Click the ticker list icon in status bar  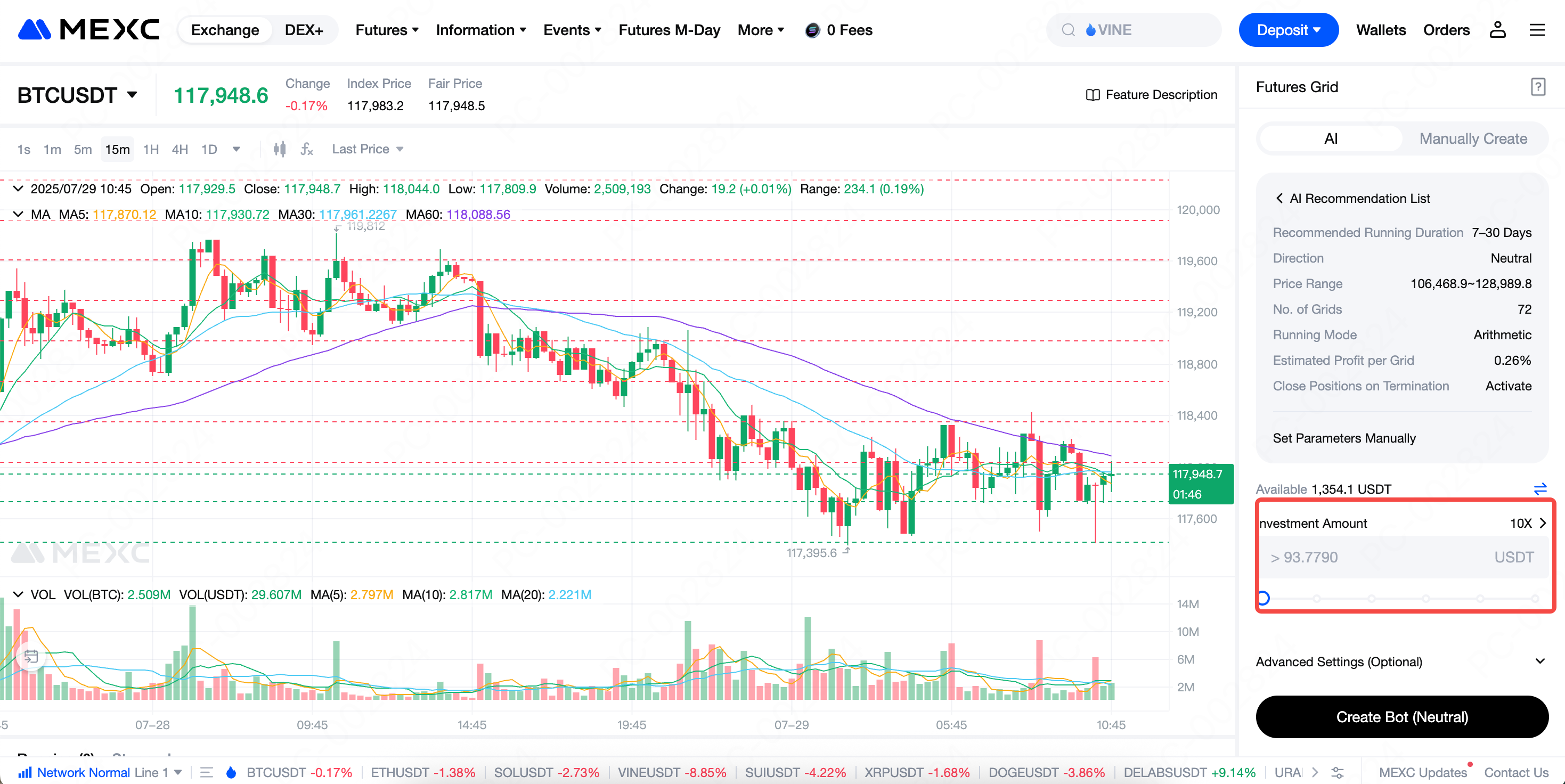207,772
